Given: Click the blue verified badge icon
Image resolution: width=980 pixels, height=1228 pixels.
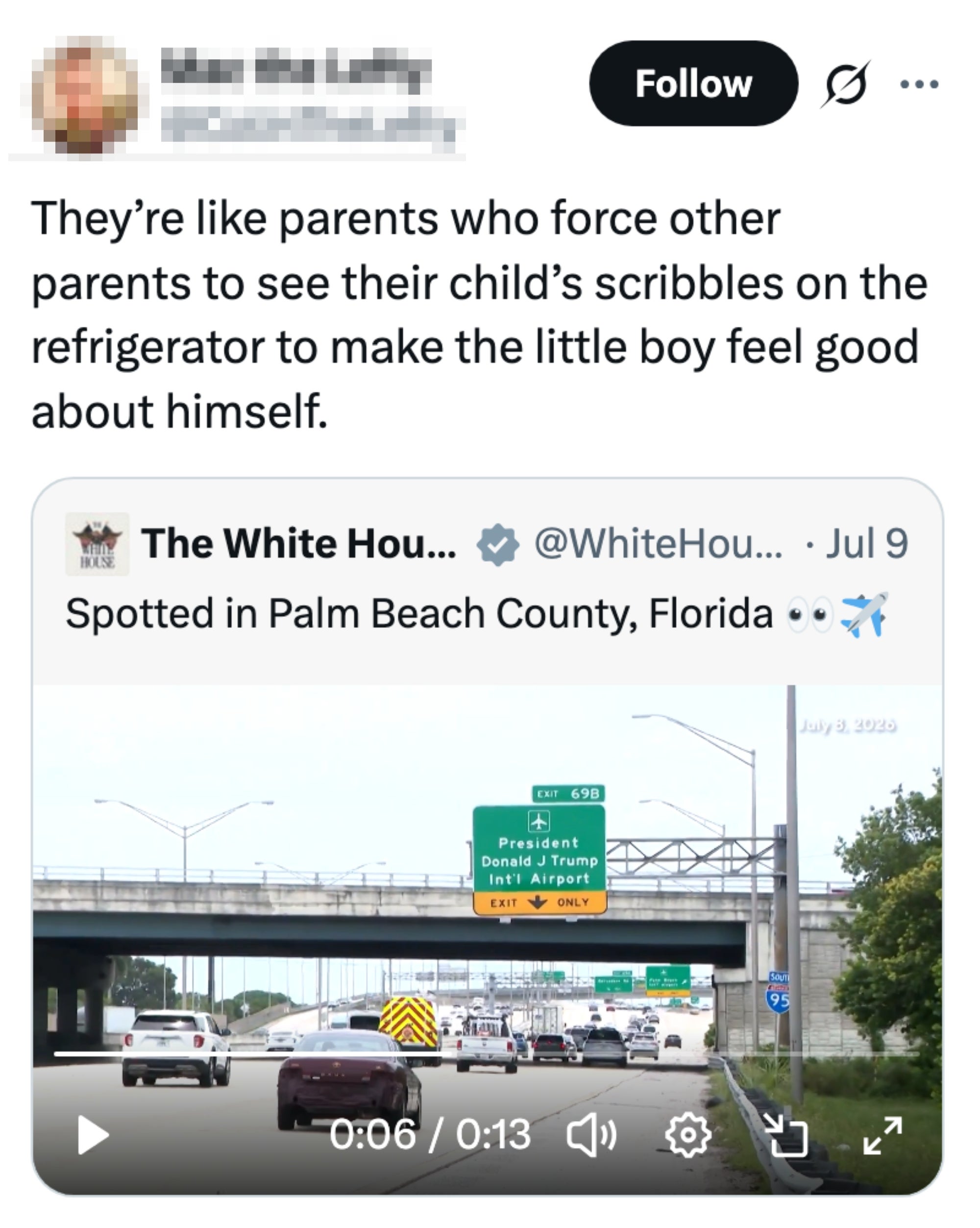Looking at the screenshot, I should (x=498, y=544).
